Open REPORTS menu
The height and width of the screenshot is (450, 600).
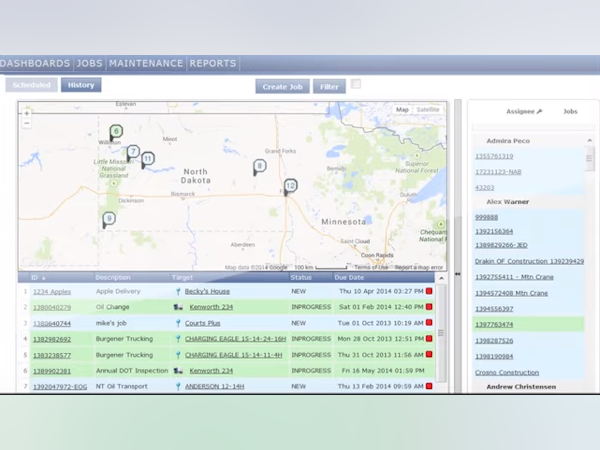point(213,64)
